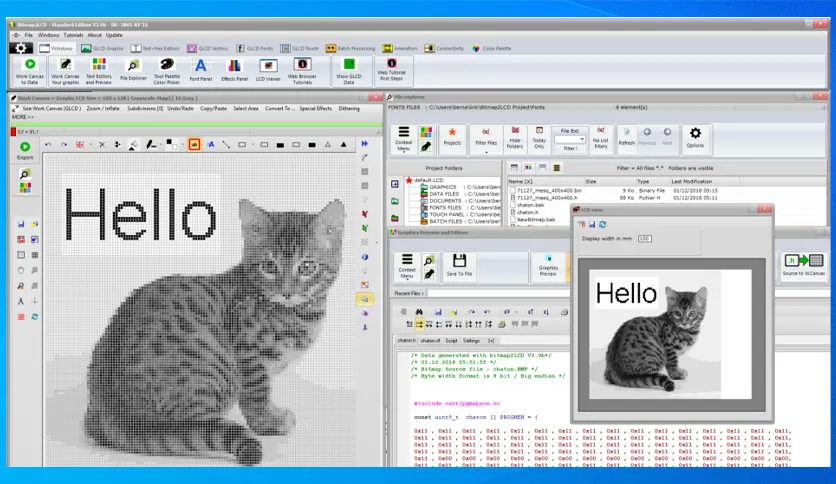Toggle the highlighted orange tool button
Image resolution: width=836 pixels, height=484 pixels.
point(194,144)
